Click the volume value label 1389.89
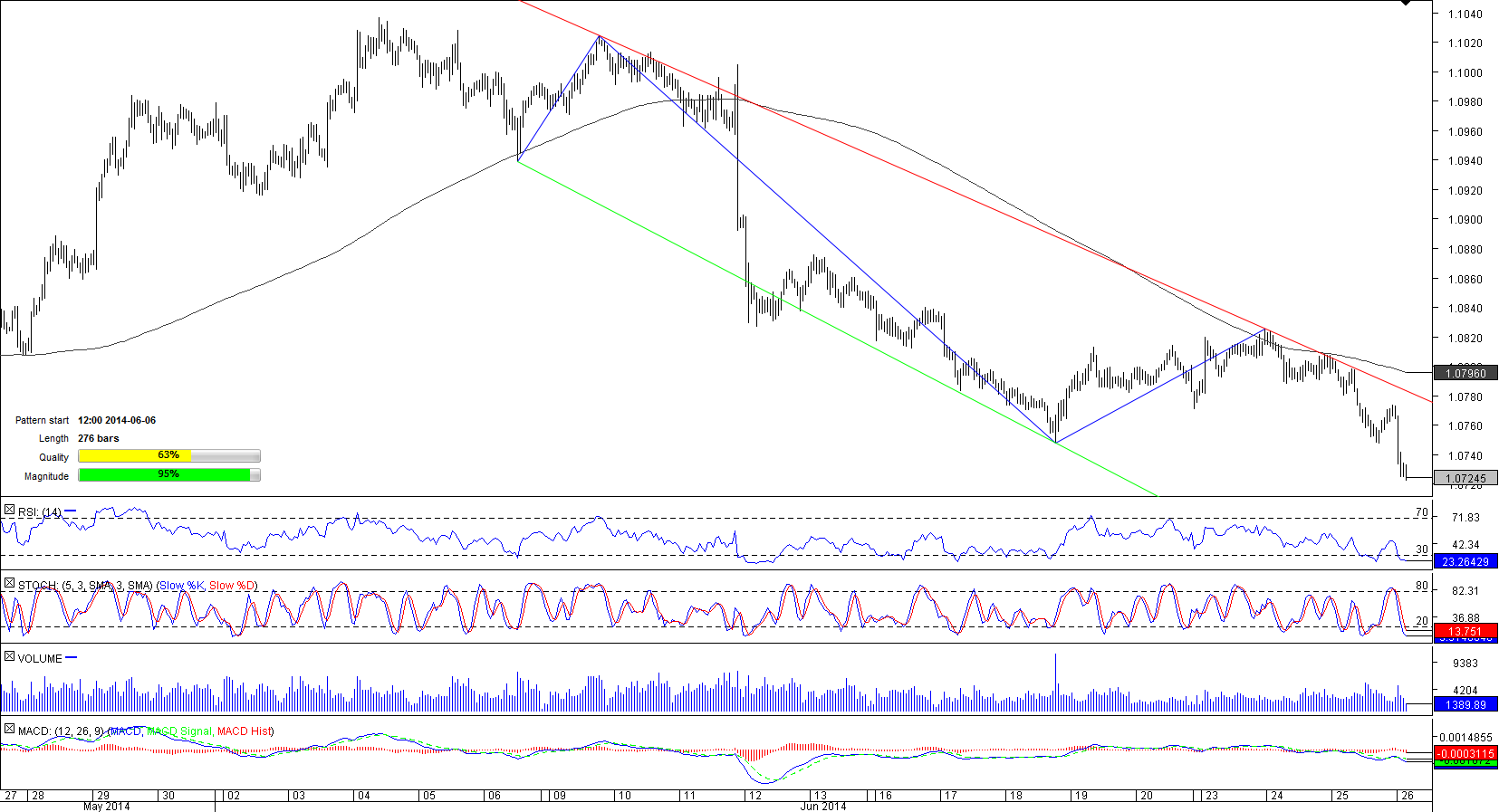The image size is (1499, 812). coord(1465,704)
